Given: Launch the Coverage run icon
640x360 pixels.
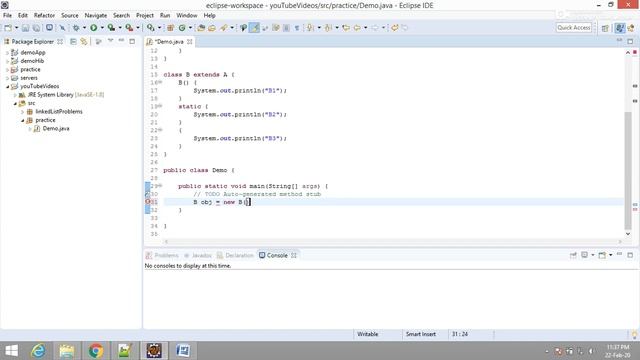Looking at the screenshot, I should [111, 28].
